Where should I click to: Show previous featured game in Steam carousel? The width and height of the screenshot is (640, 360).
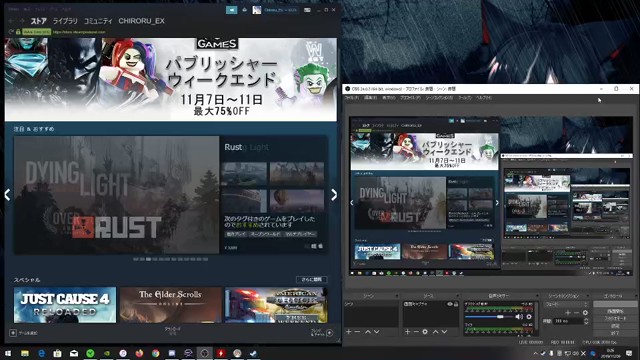coord(7,195)
